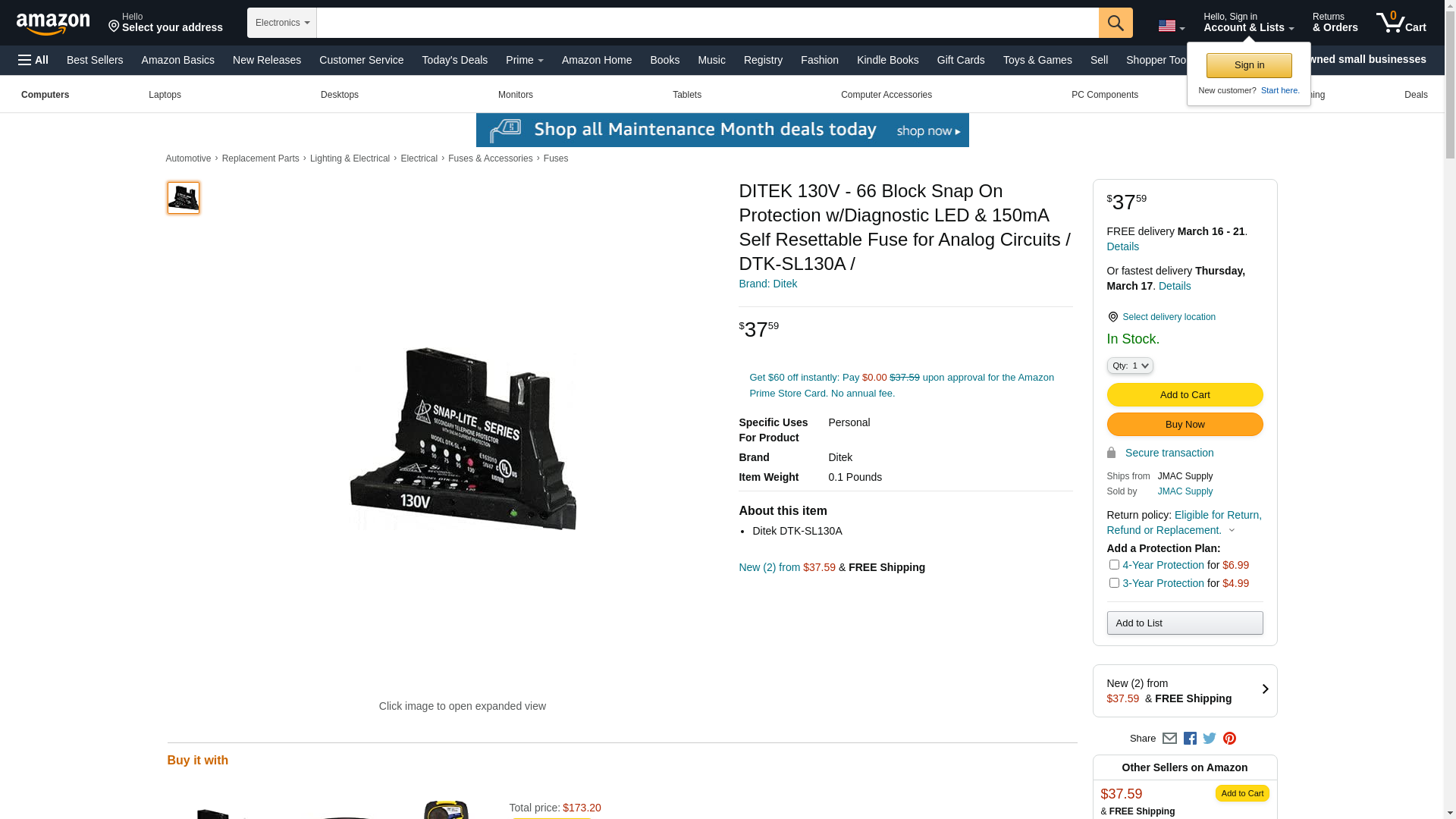Expand the return policy details chevron
Image resolution: width=1456 pixels, height=819 pixels.
point(1232,531)
